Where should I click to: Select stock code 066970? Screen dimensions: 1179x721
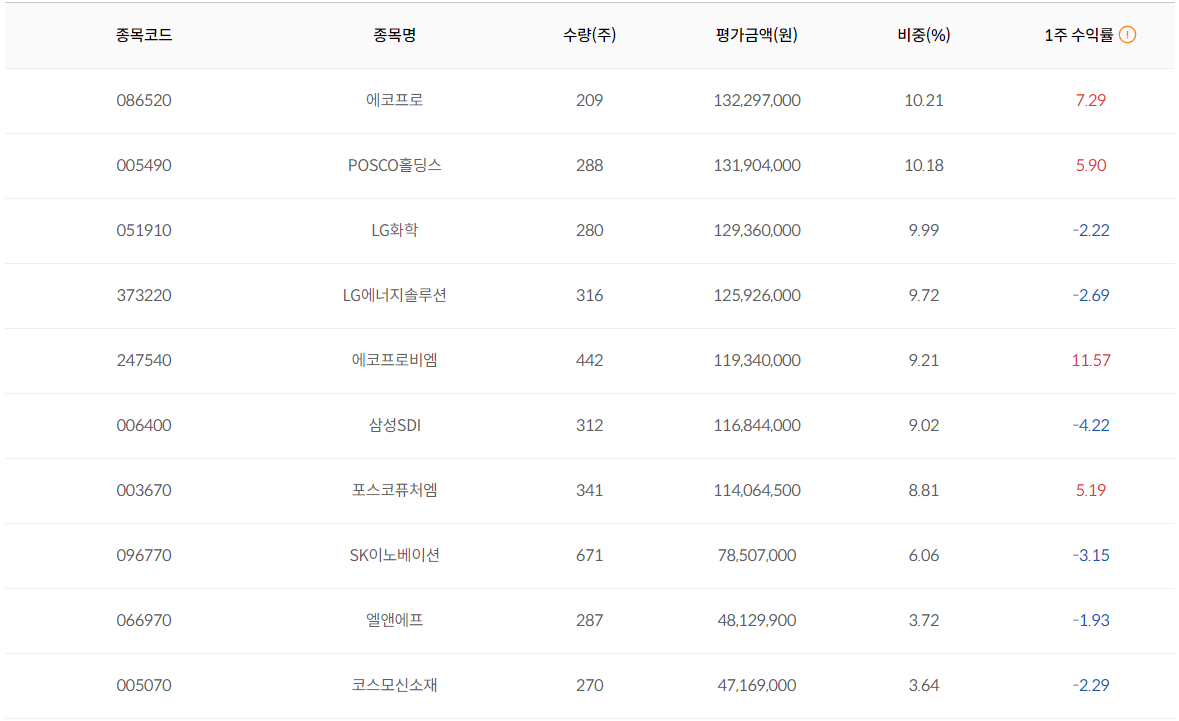point(144,620)
